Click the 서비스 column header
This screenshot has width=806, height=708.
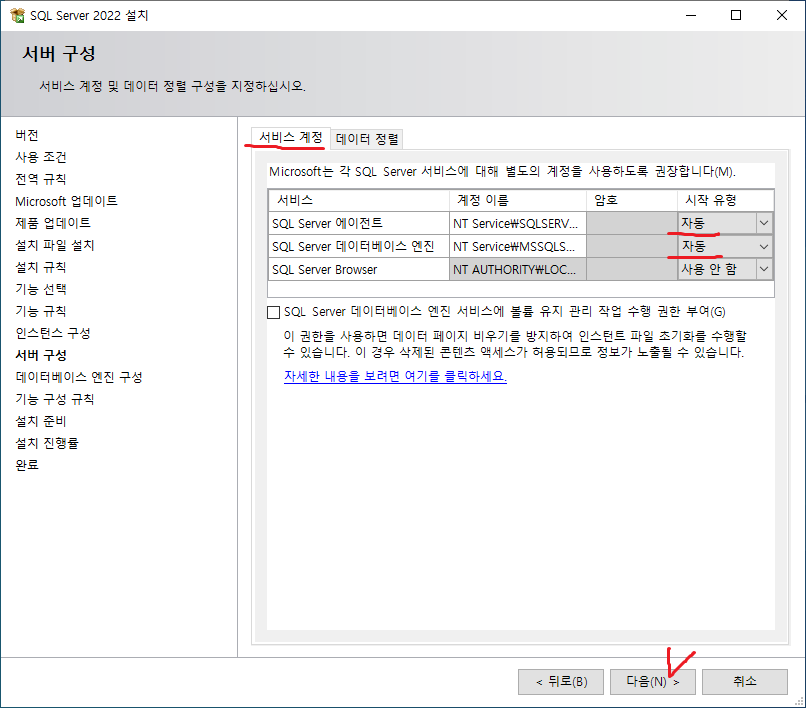[359, 200]
